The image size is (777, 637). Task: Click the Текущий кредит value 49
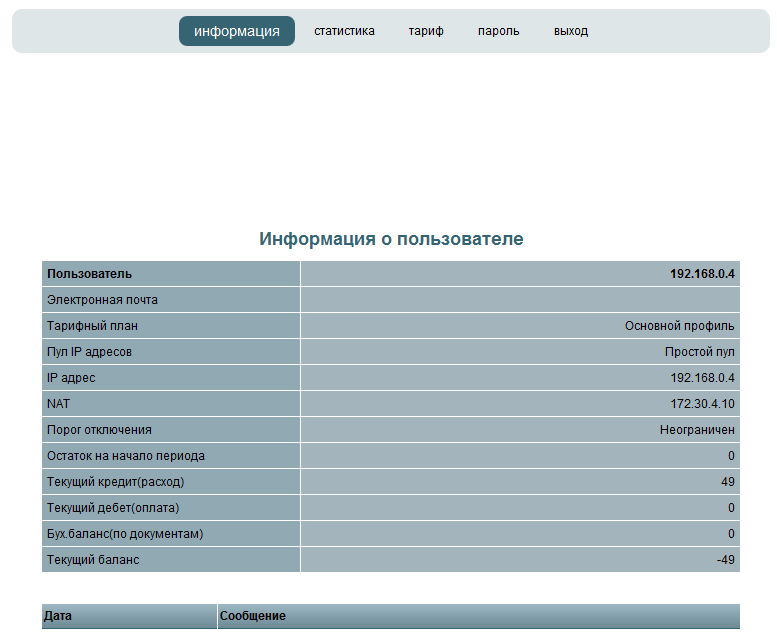point(728,482)
